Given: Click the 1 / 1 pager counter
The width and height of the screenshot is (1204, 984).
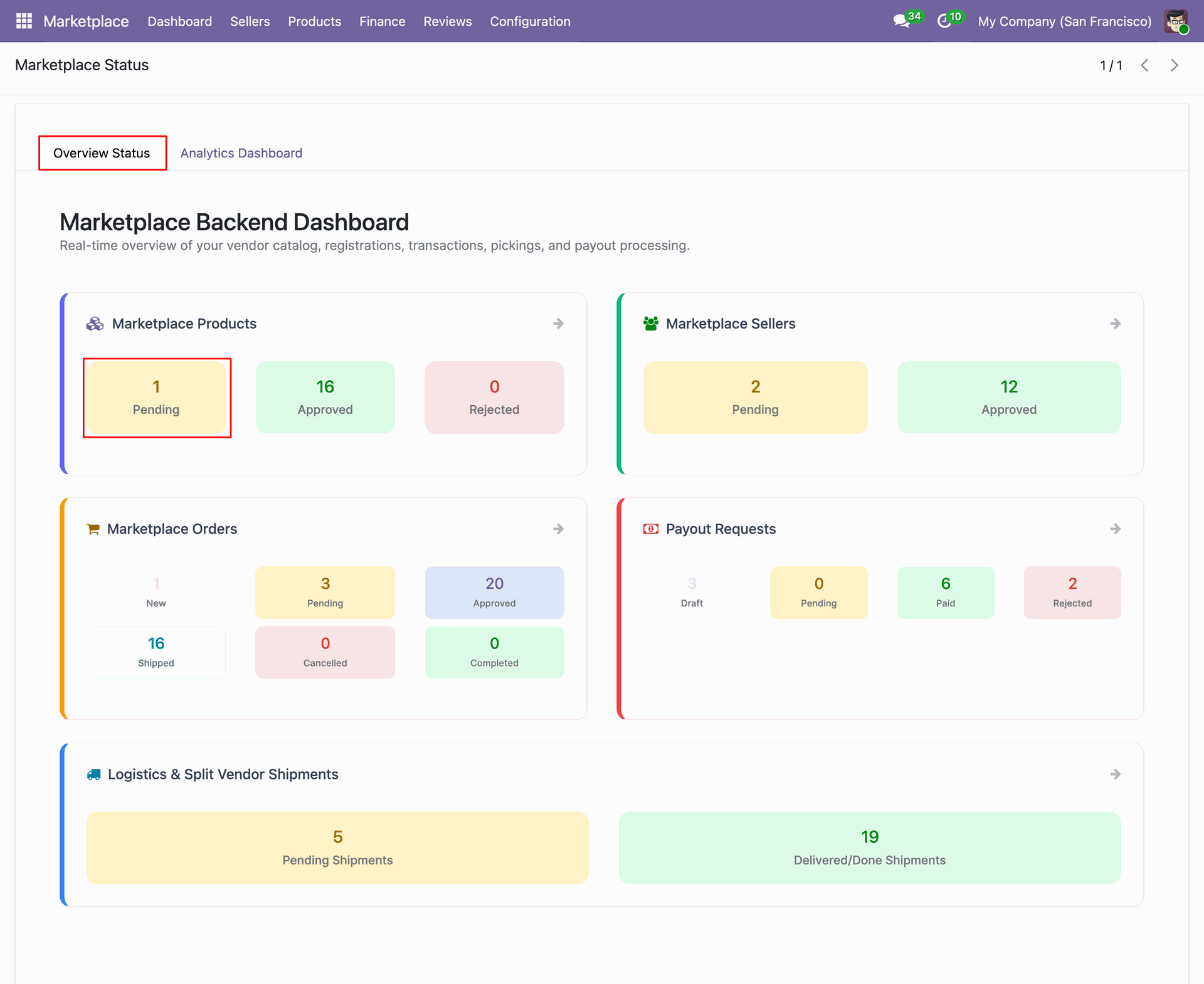Looking at the screenshot, I should point(1111,65).
